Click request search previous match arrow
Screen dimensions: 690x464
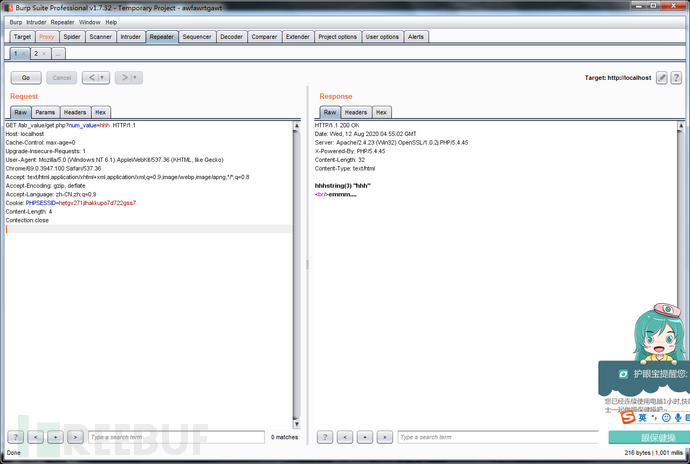[35, 437]
